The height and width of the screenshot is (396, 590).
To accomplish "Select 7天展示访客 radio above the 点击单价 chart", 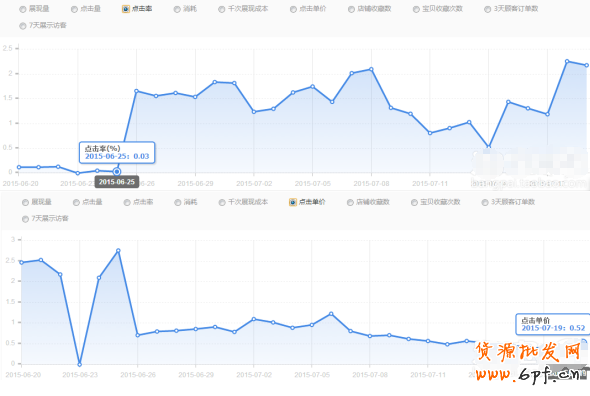I will tap(25, 219).
